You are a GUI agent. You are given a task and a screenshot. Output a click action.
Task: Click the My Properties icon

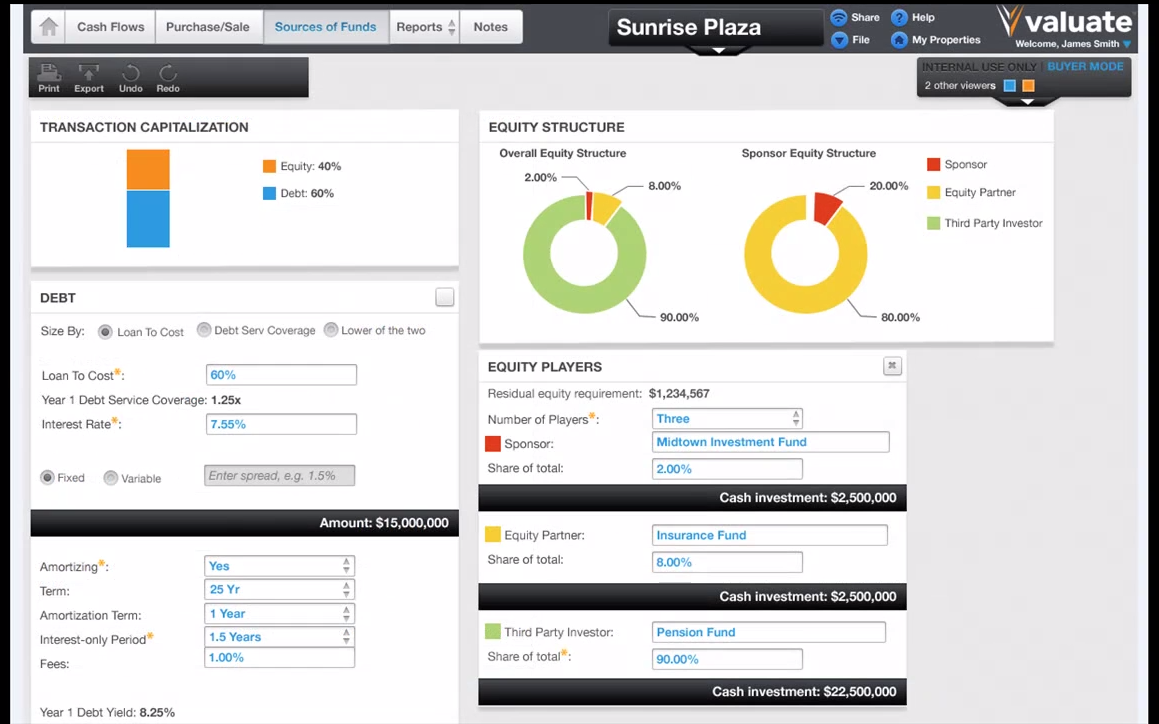pos(899,40)
